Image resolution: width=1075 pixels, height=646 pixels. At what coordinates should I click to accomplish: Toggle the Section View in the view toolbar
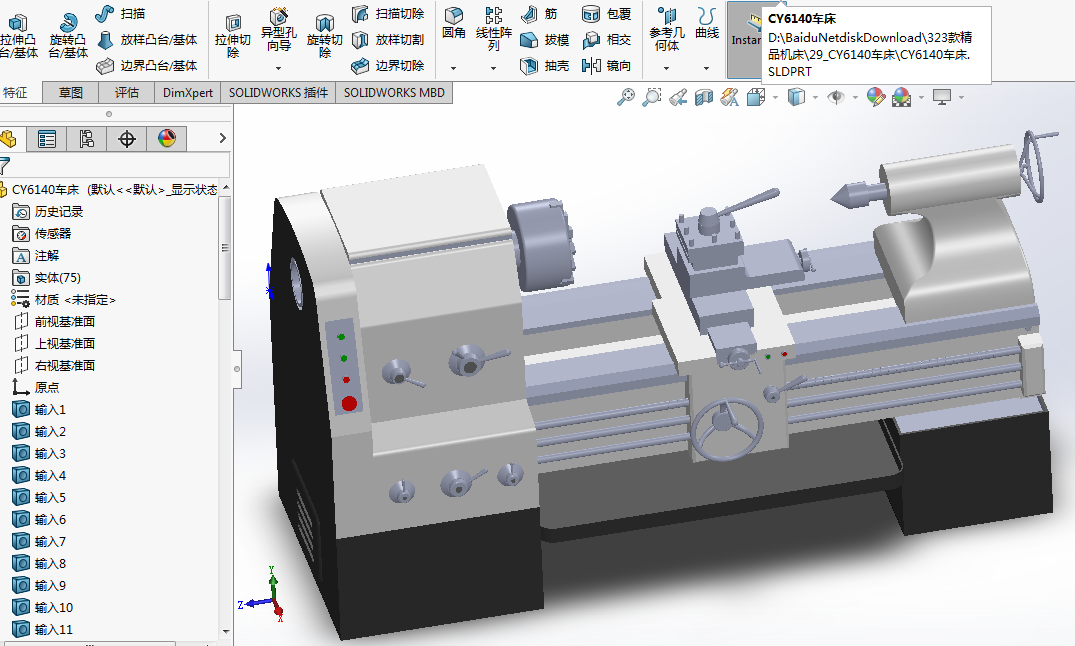pyautogui.click(x=702, y=96)
